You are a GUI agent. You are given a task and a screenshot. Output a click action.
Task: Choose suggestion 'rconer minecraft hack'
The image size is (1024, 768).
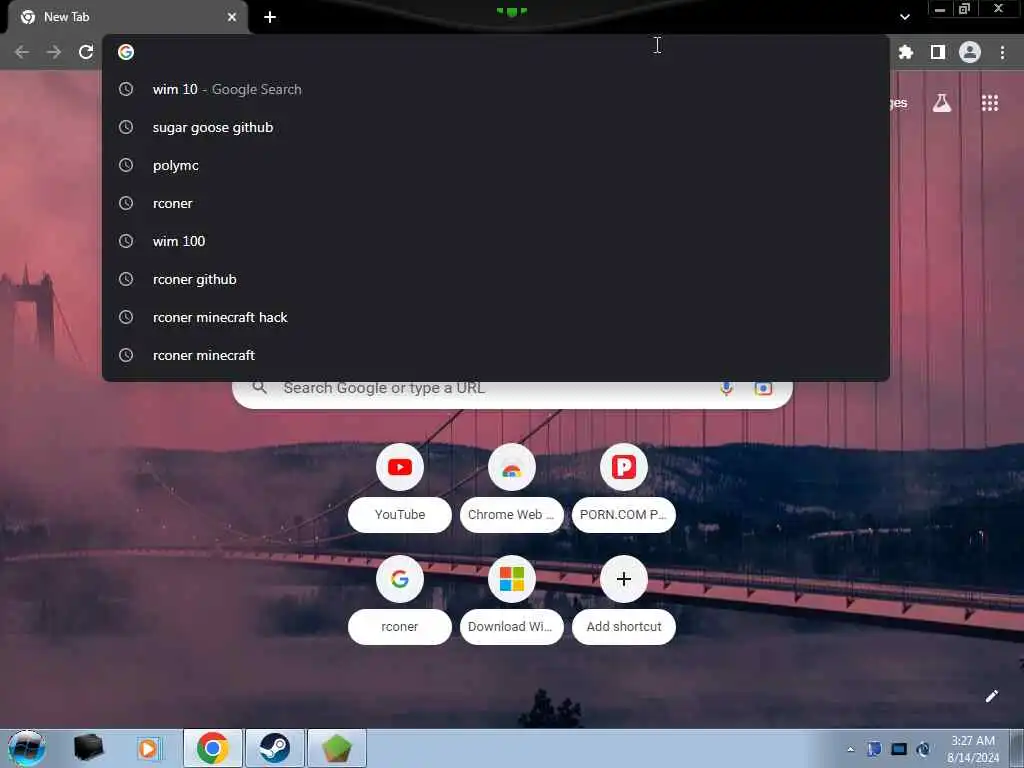click(x=496, y=317)
